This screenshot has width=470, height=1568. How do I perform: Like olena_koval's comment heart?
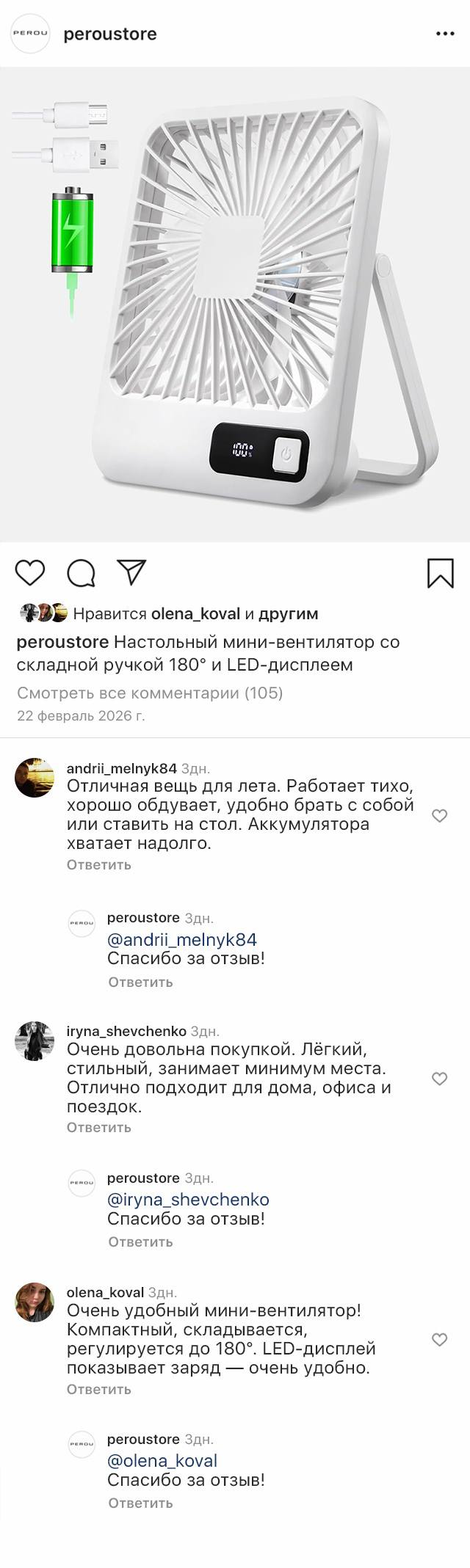click(439, 1340)
